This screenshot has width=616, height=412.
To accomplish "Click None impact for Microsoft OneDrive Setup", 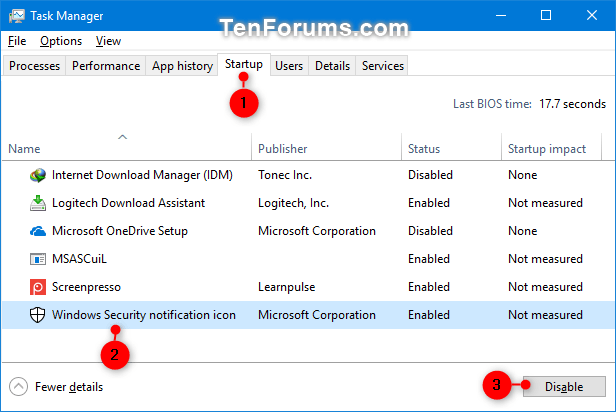I will 522,231.
